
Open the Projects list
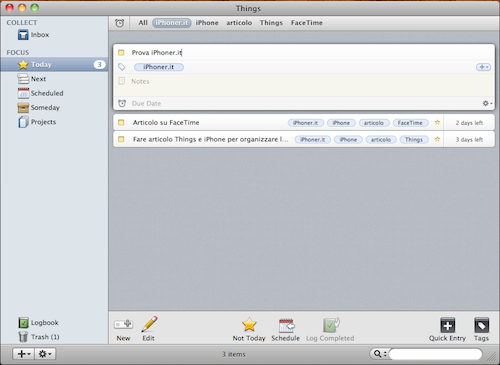[37, 122]
